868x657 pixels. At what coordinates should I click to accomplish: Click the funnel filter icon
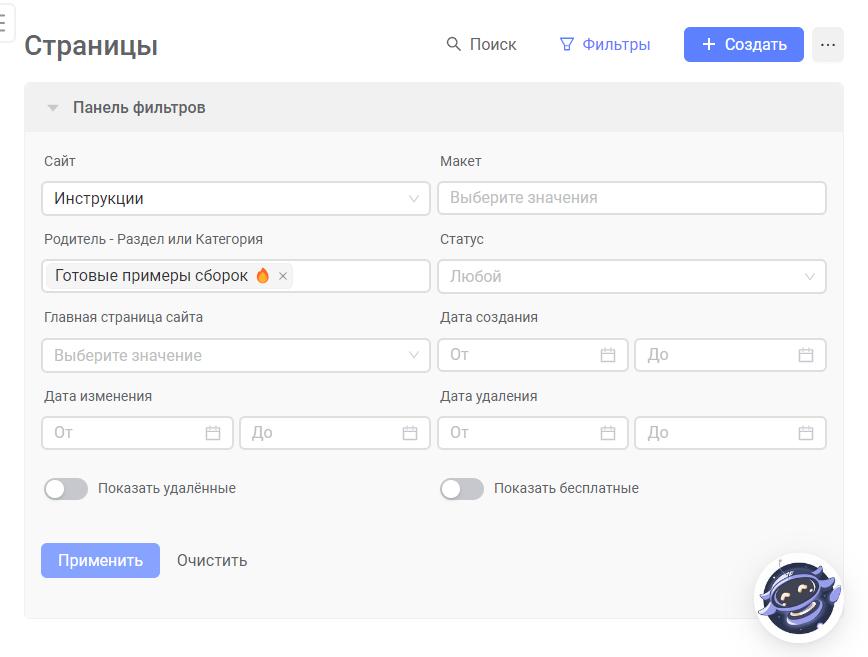pyautogui.click(x=566, y=44)
